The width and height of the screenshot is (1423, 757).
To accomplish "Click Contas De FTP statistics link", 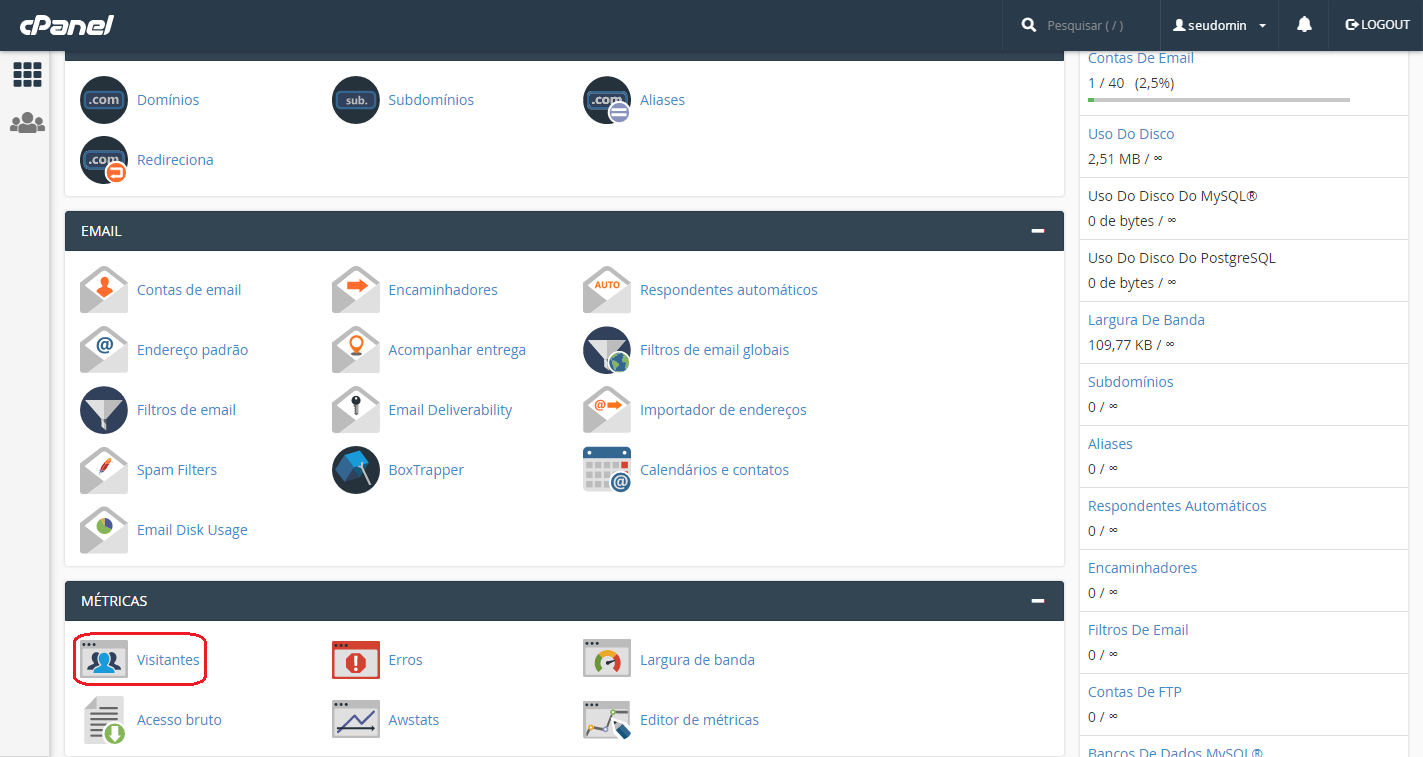I will [x=1135, y=692].
